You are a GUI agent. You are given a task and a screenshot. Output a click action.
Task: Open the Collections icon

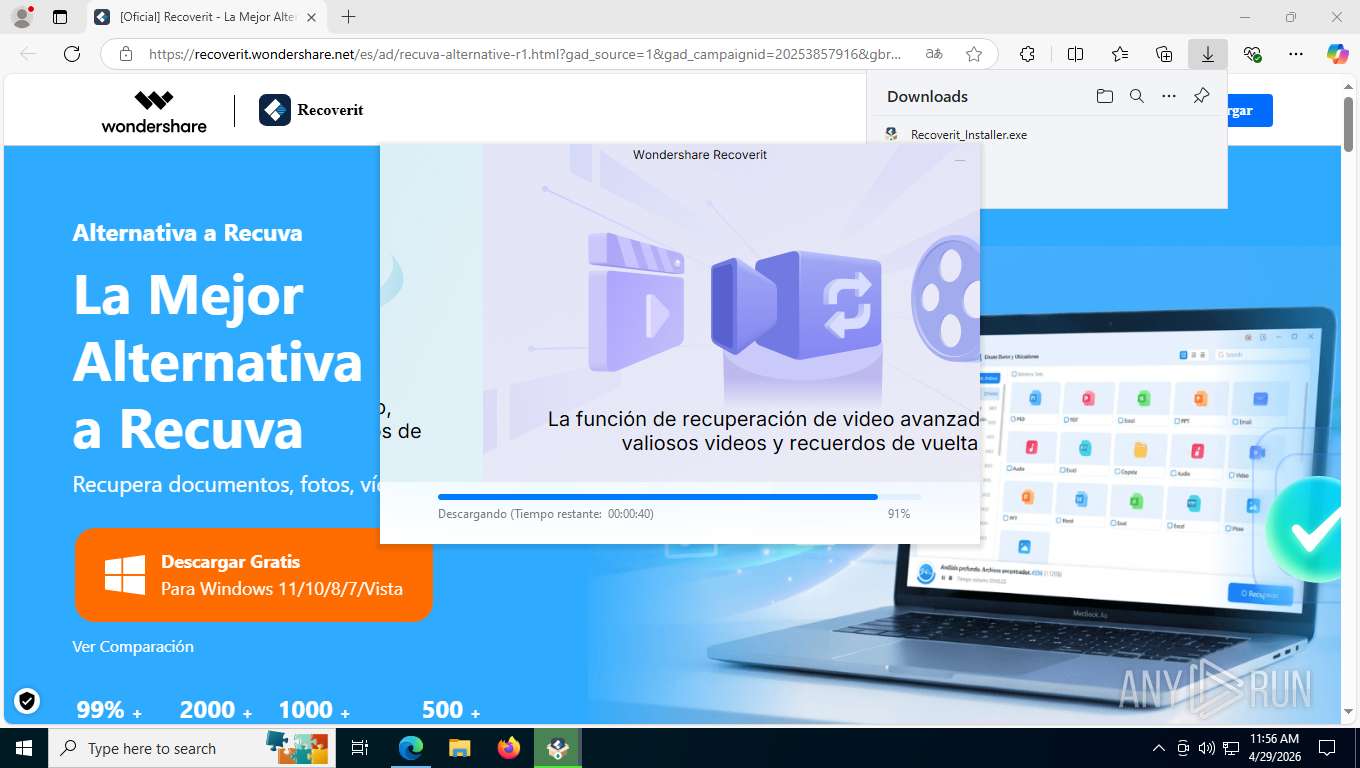pyautogui.click(x=1164, y=54)
